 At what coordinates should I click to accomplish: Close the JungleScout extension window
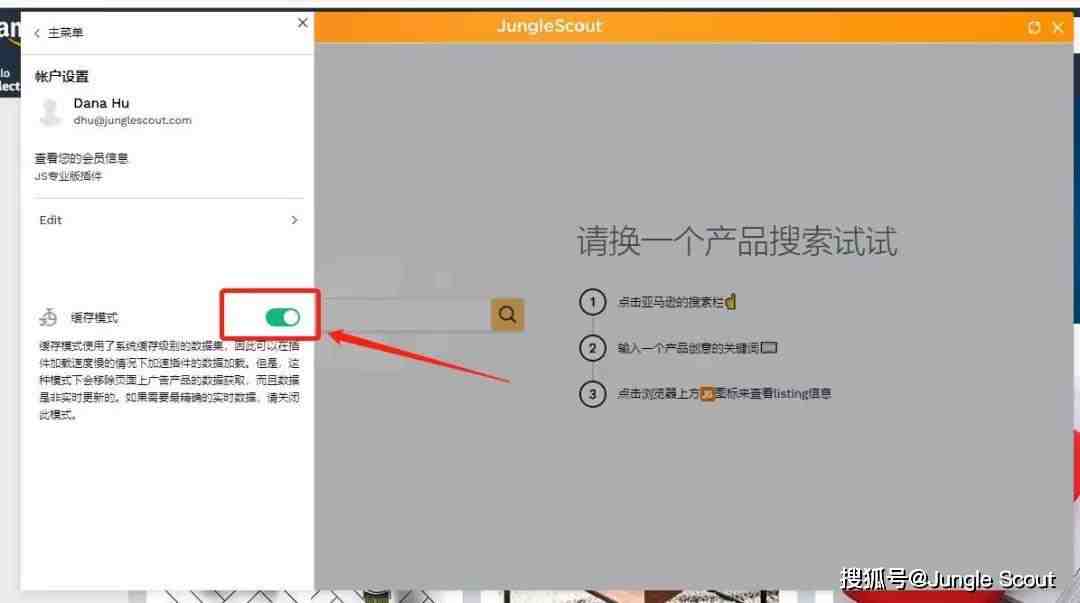click(1058, 28)
